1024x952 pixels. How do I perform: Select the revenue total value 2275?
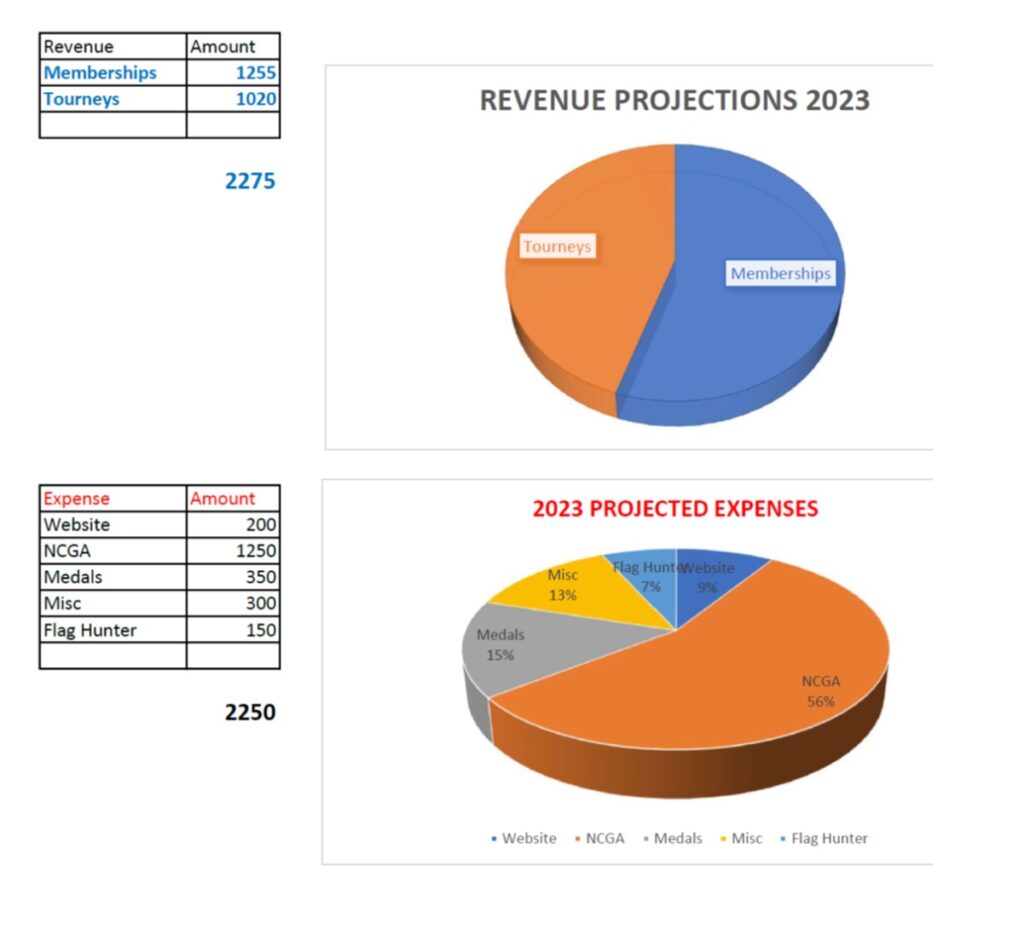[x=250, y=181]
